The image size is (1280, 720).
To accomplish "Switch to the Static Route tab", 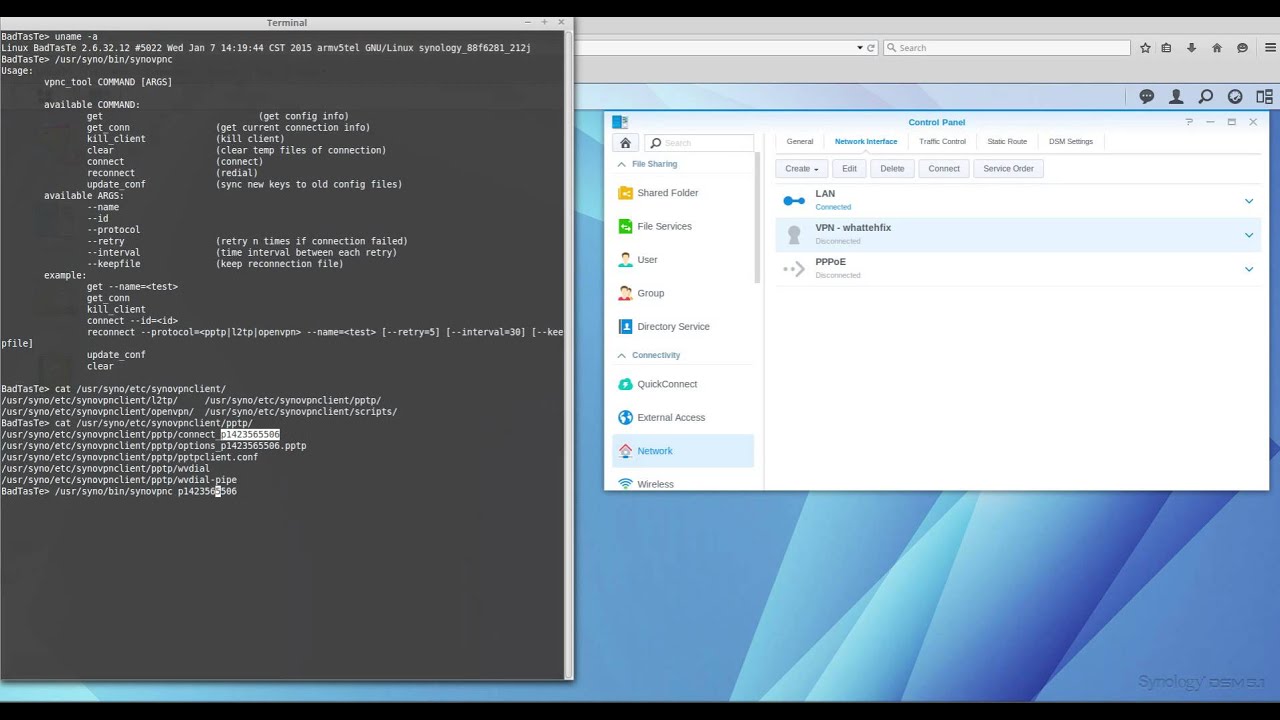I will coord(1007,142).
